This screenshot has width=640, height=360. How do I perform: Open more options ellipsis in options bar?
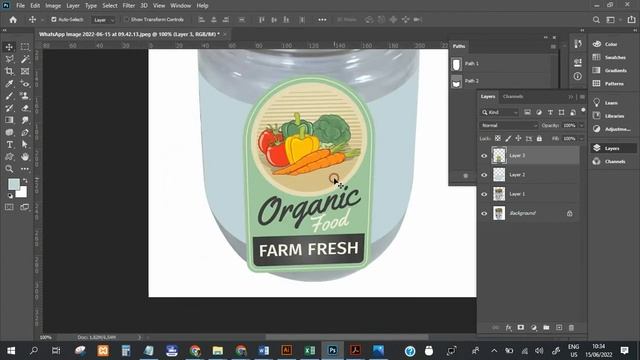[322, 20]
